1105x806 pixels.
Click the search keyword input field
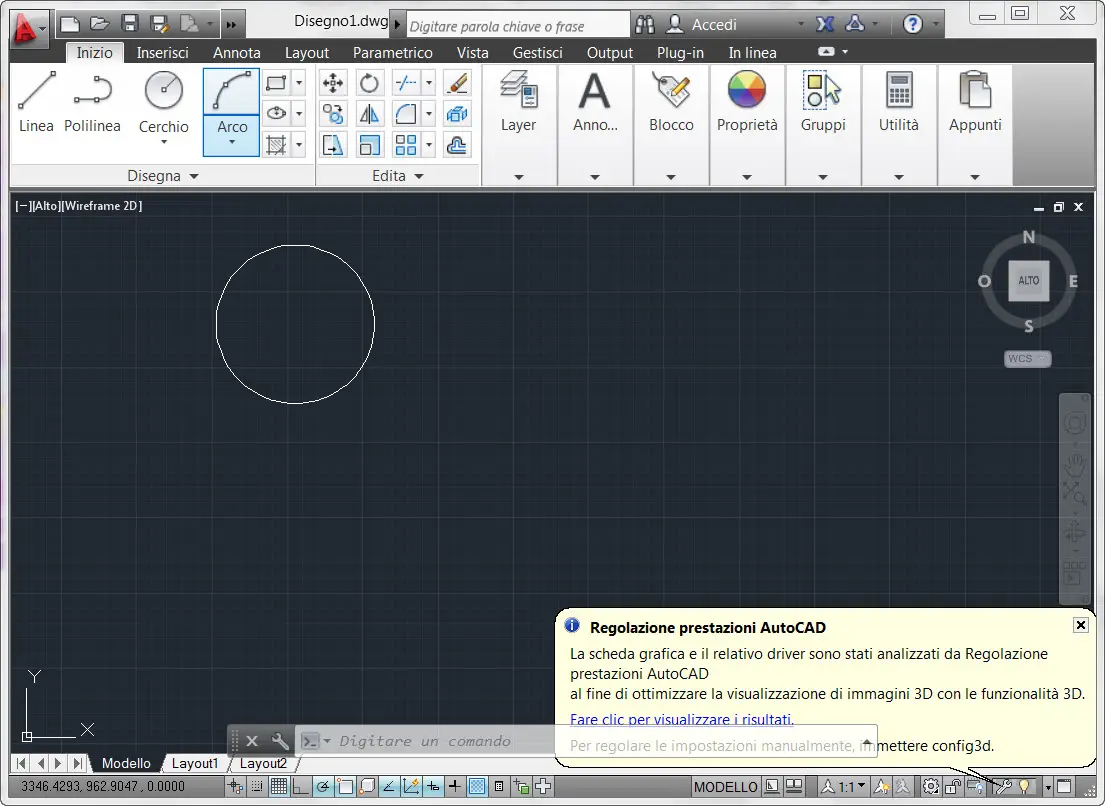coord(518,26)
